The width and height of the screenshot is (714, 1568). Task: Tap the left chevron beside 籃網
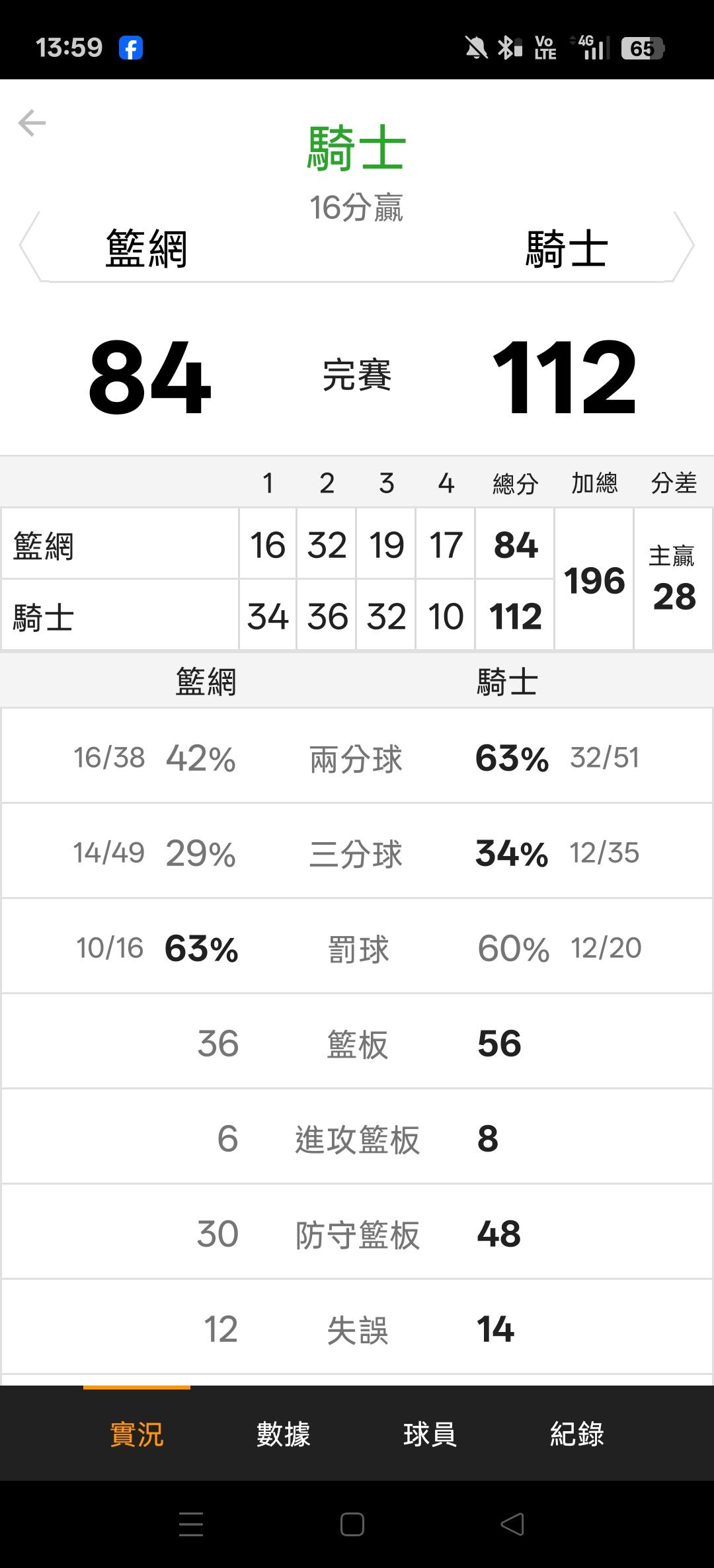point(29,246)
